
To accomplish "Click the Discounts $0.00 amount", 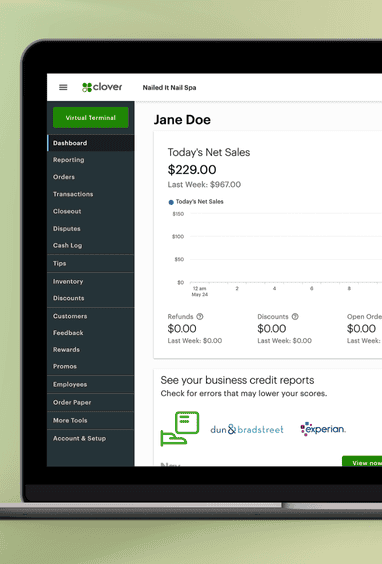I will point(272,328).
